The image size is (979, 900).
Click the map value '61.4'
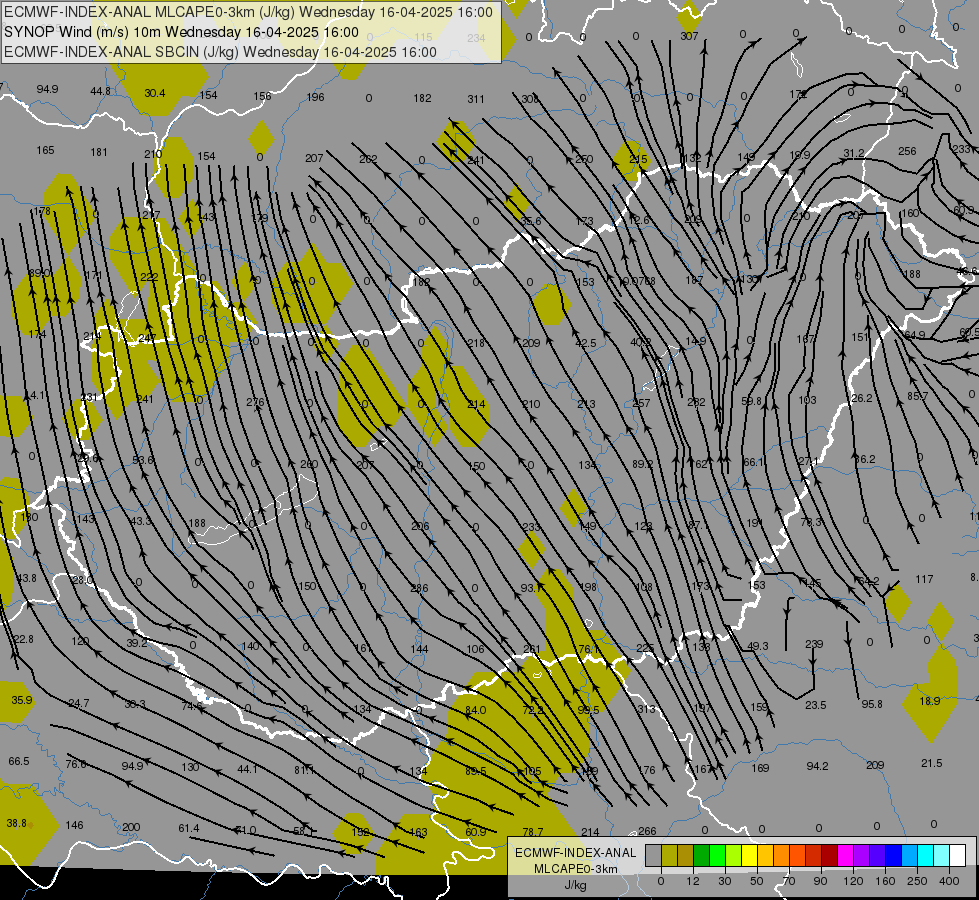point(189,828)
